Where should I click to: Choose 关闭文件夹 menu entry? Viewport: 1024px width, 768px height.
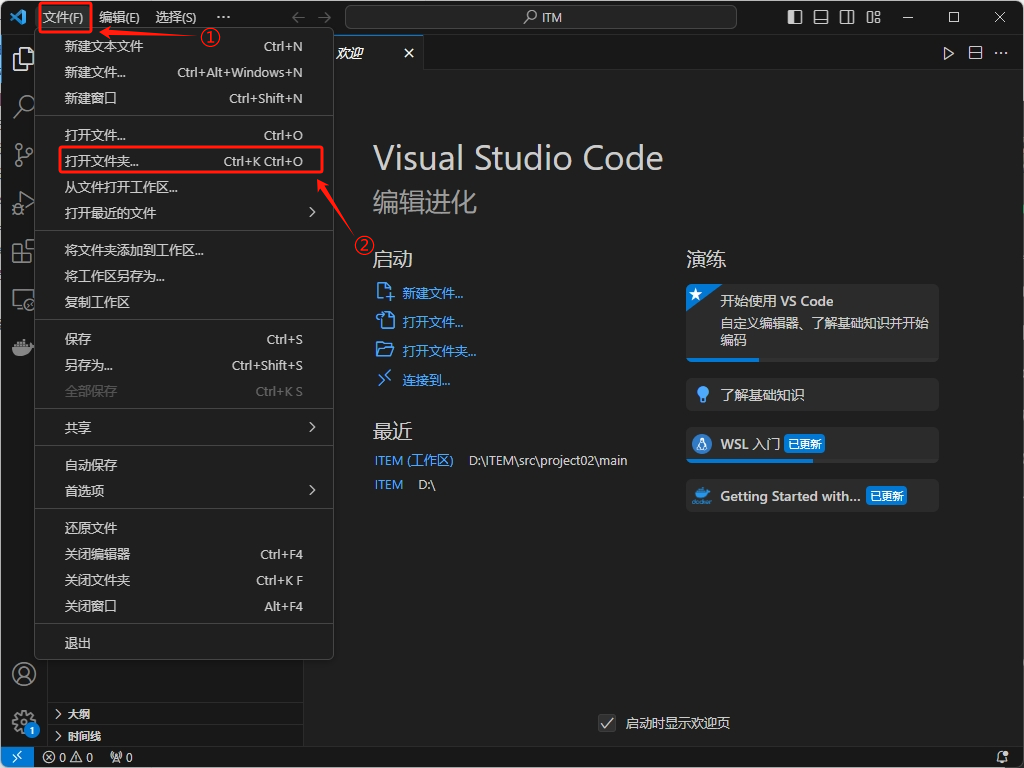(184, 580)
